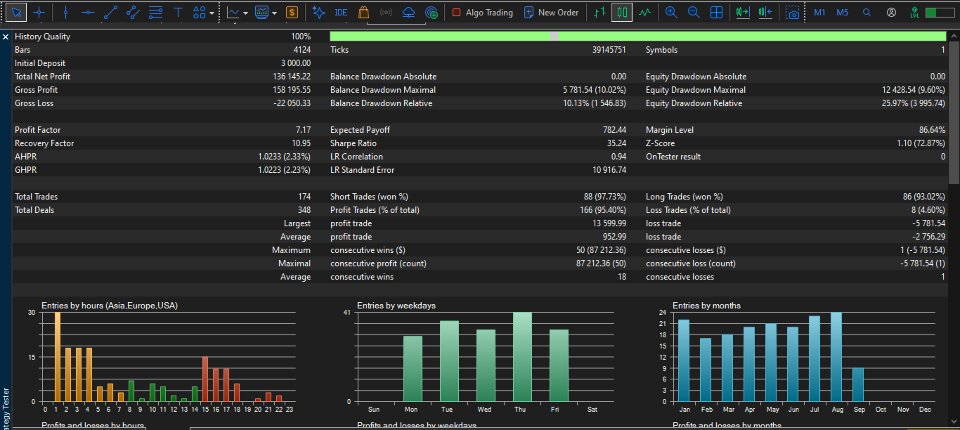Open the signals broadcast icon
The height and width of the screenshot is (430, 960).
coord(386,12)
